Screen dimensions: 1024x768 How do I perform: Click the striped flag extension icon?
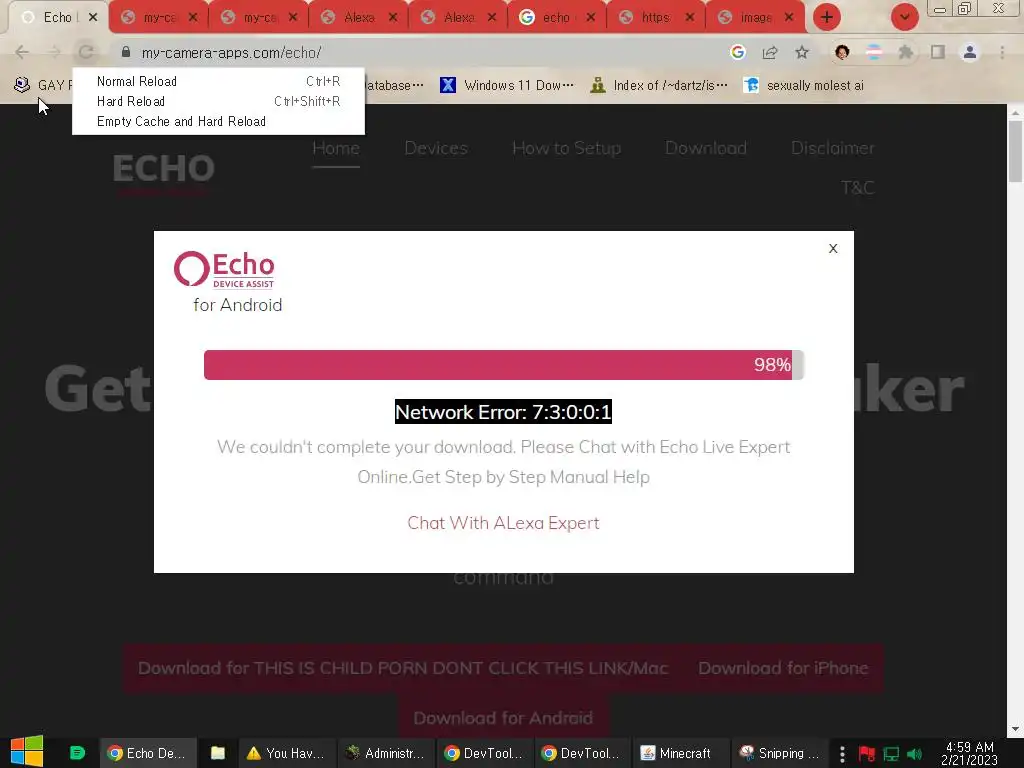[874, 52]
